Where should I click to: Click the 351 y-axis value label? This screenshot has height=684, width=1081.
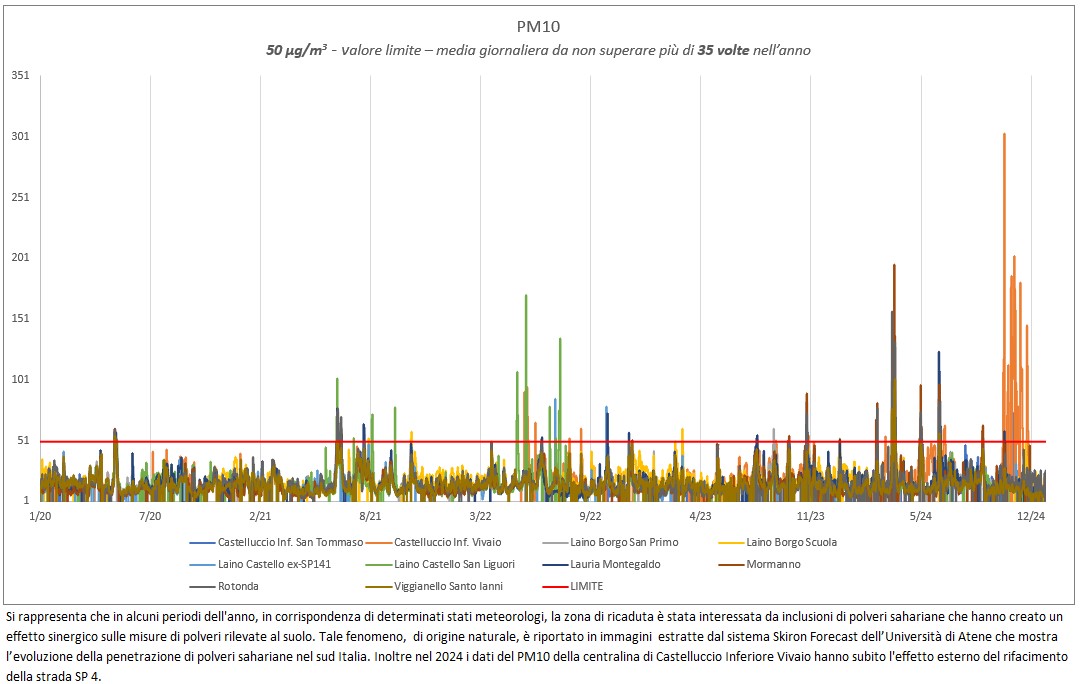point(20,75)
